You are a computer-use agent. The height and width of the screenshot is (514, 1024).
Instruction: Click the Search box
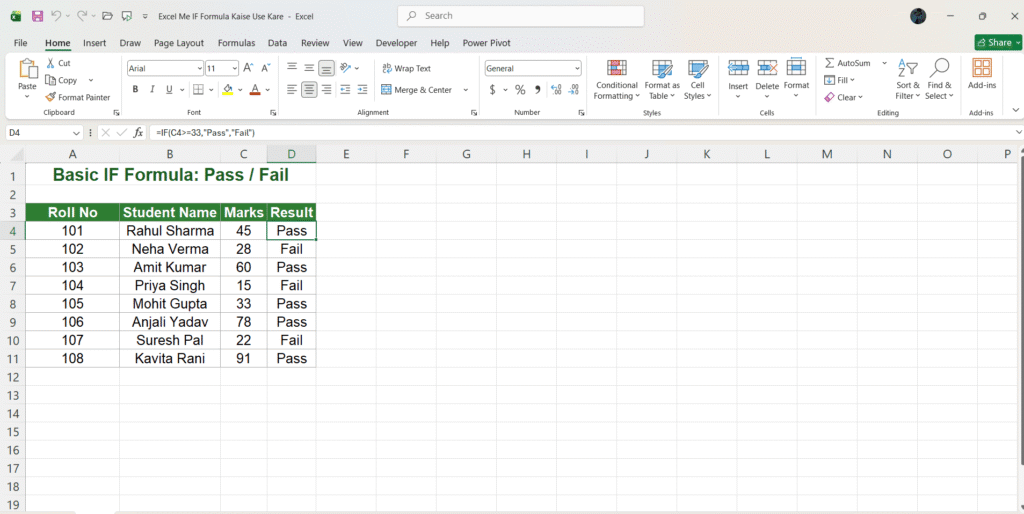coord(520,16)
